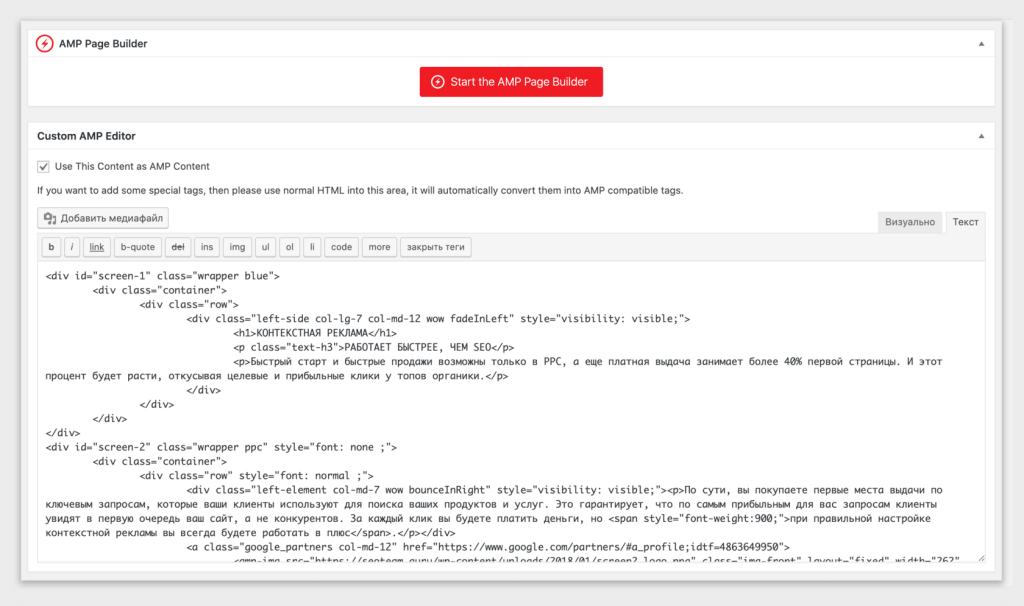
Task: Apply strikethrough using the del button
Action: coord(177,247)
